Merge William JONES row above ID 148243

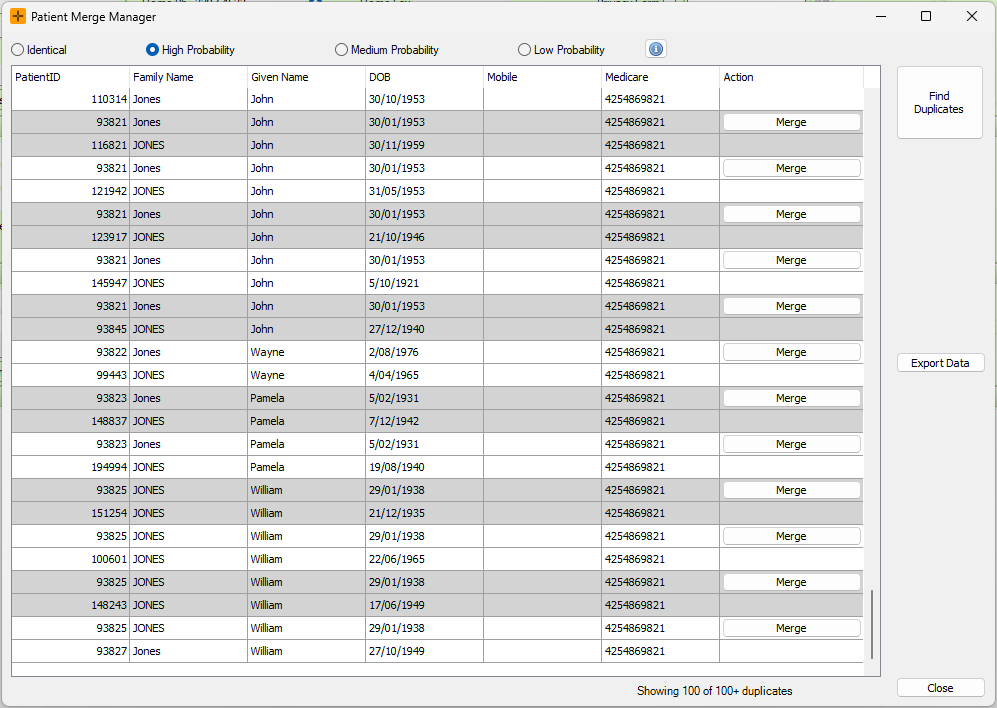point(791,582)
